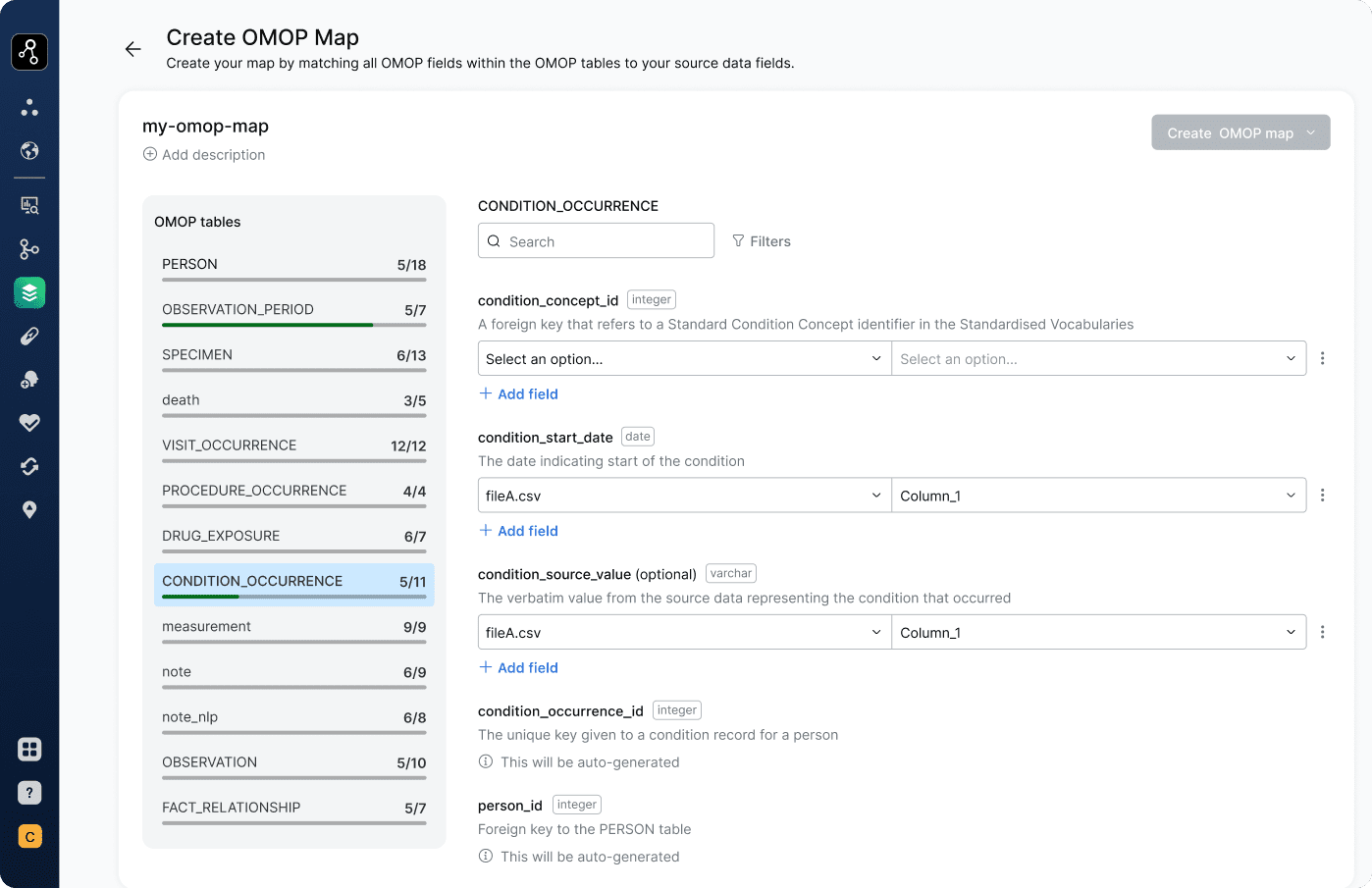Expand the Create OMOP map button arrow
This screenshot has height=889, width=1372.
coord(1311,132)
